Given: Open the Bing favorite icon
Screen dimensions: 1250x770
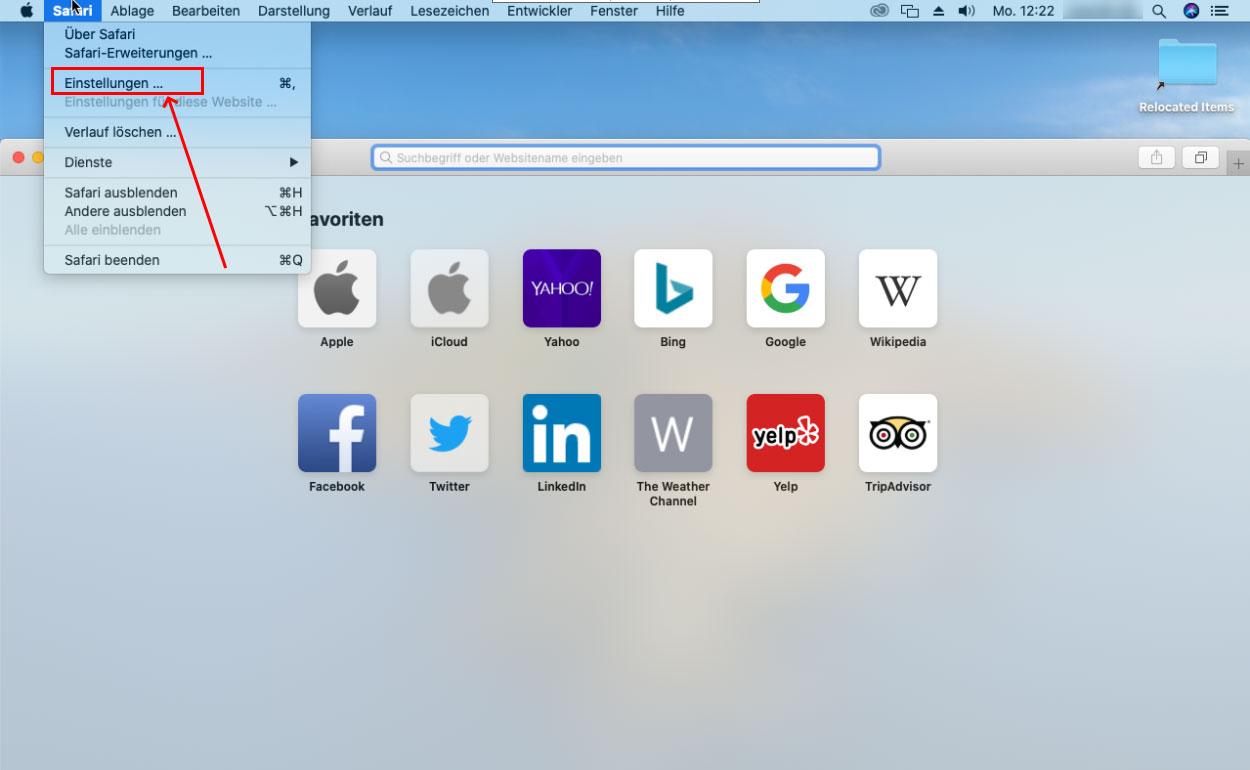Looking at the screenshot, I should 673,288.
